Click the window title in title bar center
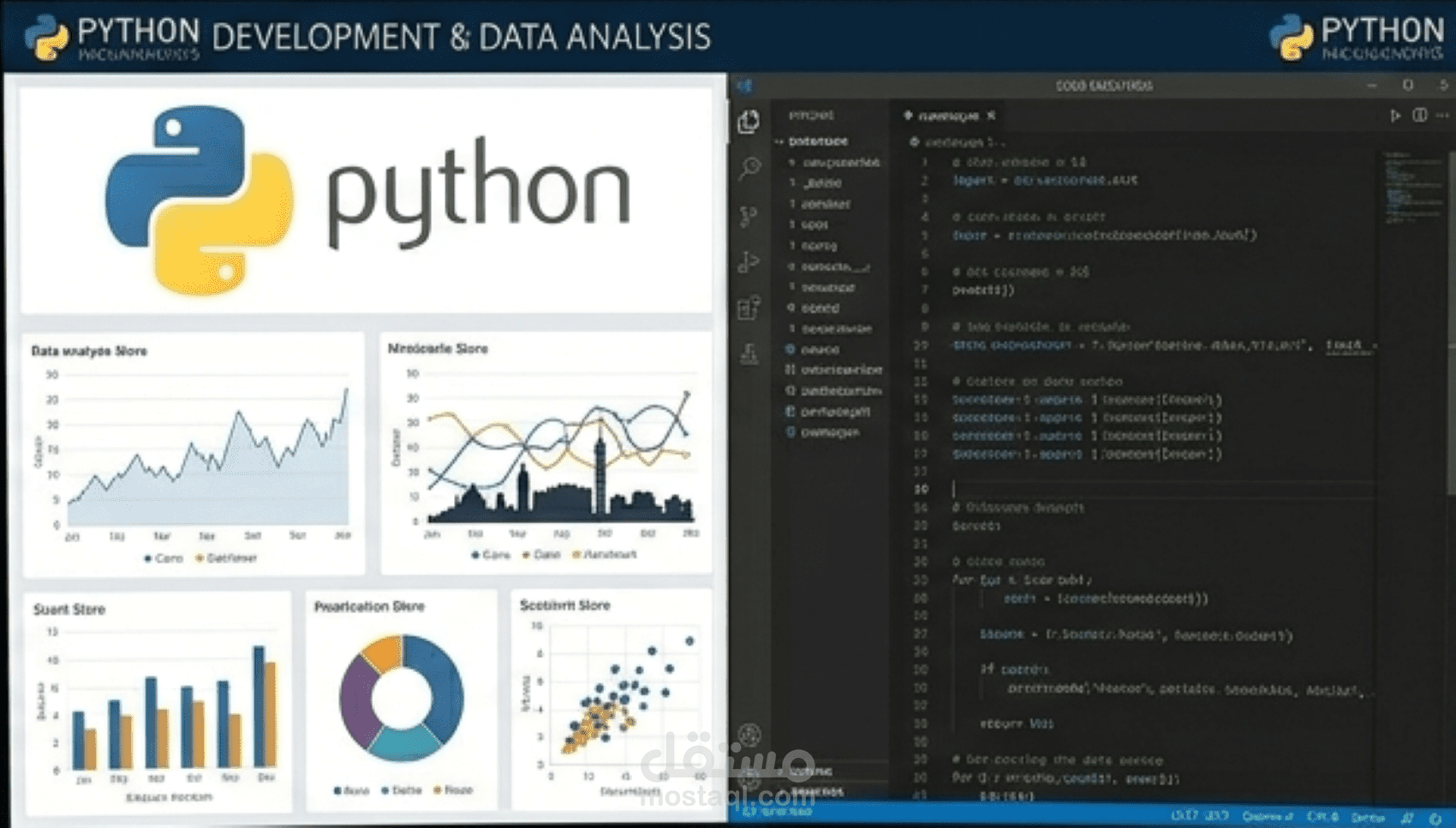This screenshot has width=1456, height=828. (1104, 86)
